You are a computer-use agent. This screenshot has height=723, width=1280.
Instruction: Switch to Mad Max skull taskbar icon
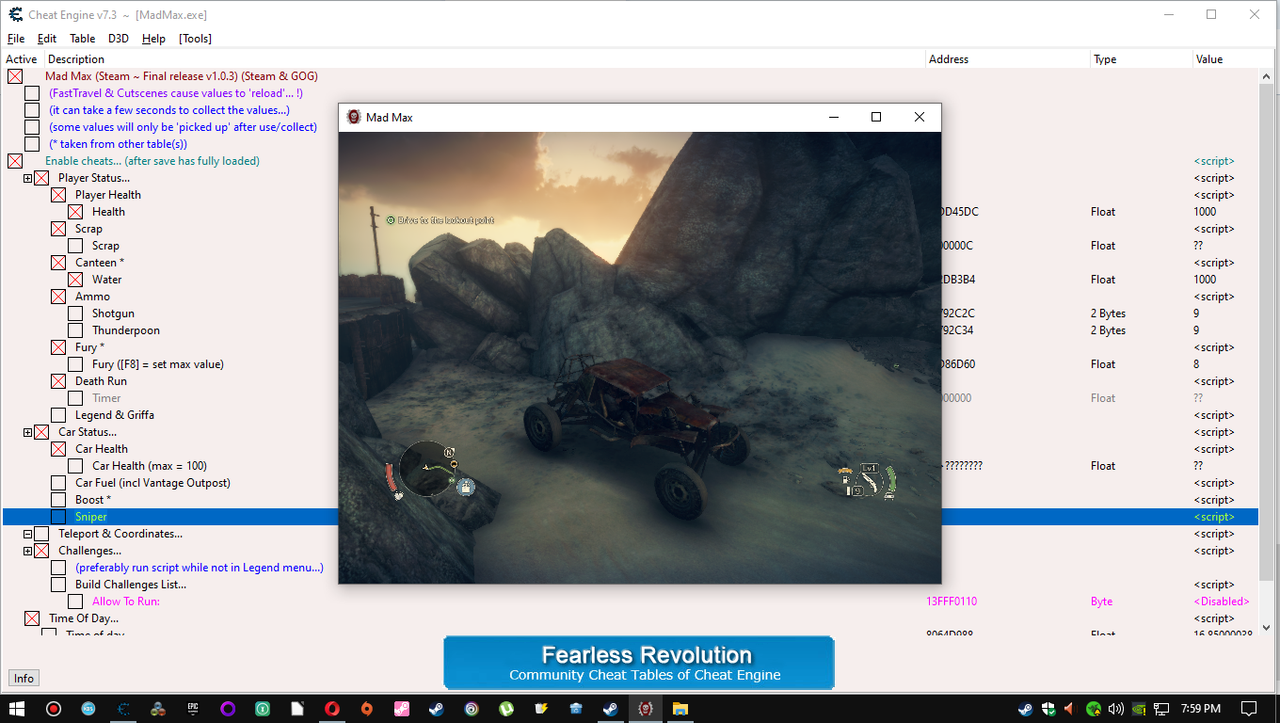point(646,709)
